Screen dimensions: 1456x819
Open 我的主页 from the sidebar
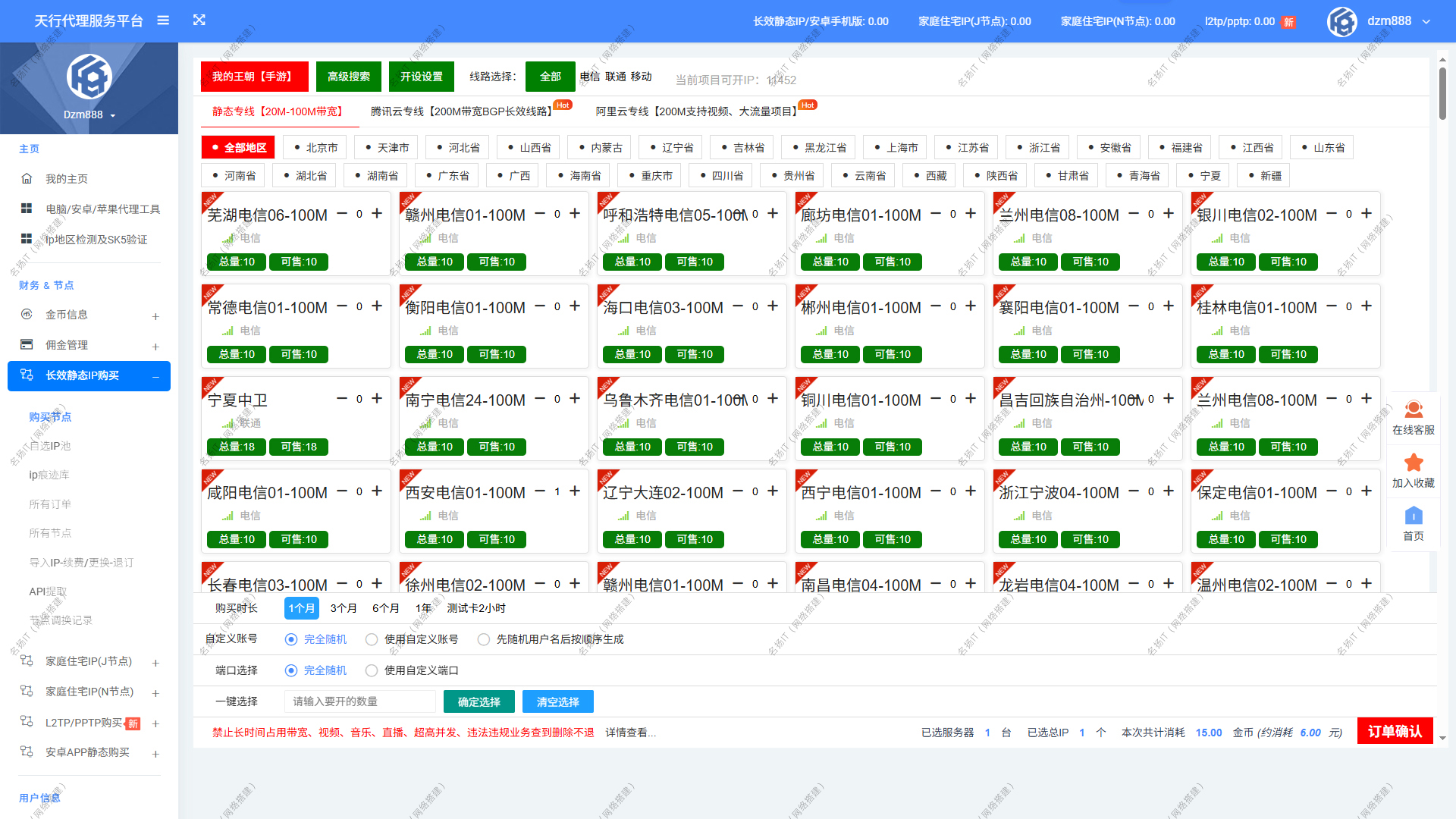[x=61, y=178]
